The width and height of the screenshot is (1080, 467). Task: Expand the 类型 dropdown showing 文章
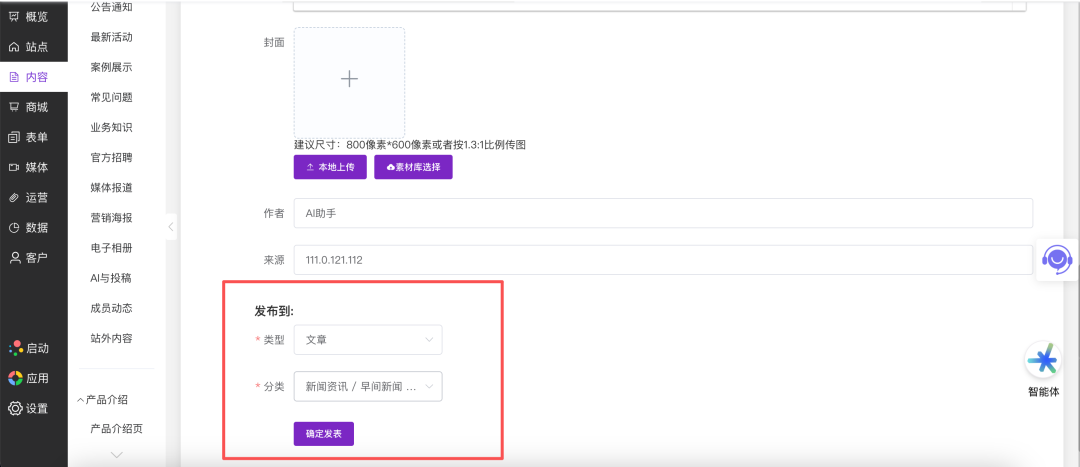[367, 340]
